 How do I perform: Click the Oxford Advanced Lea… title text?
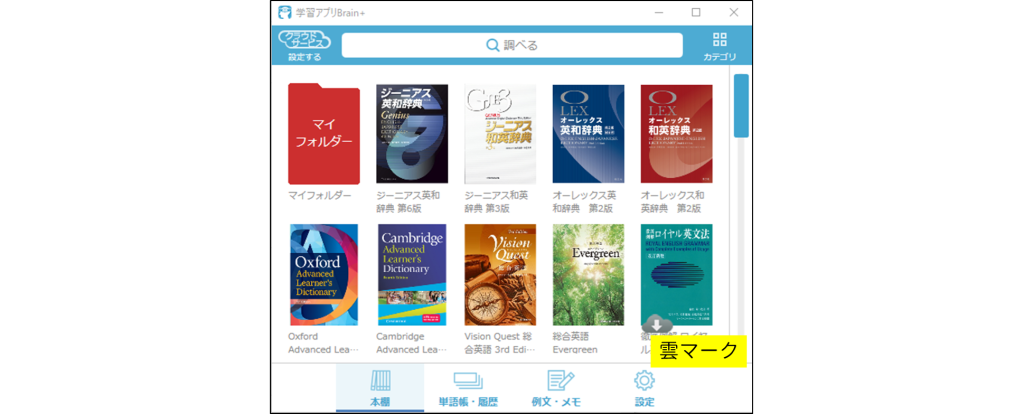tap(323, 343)
